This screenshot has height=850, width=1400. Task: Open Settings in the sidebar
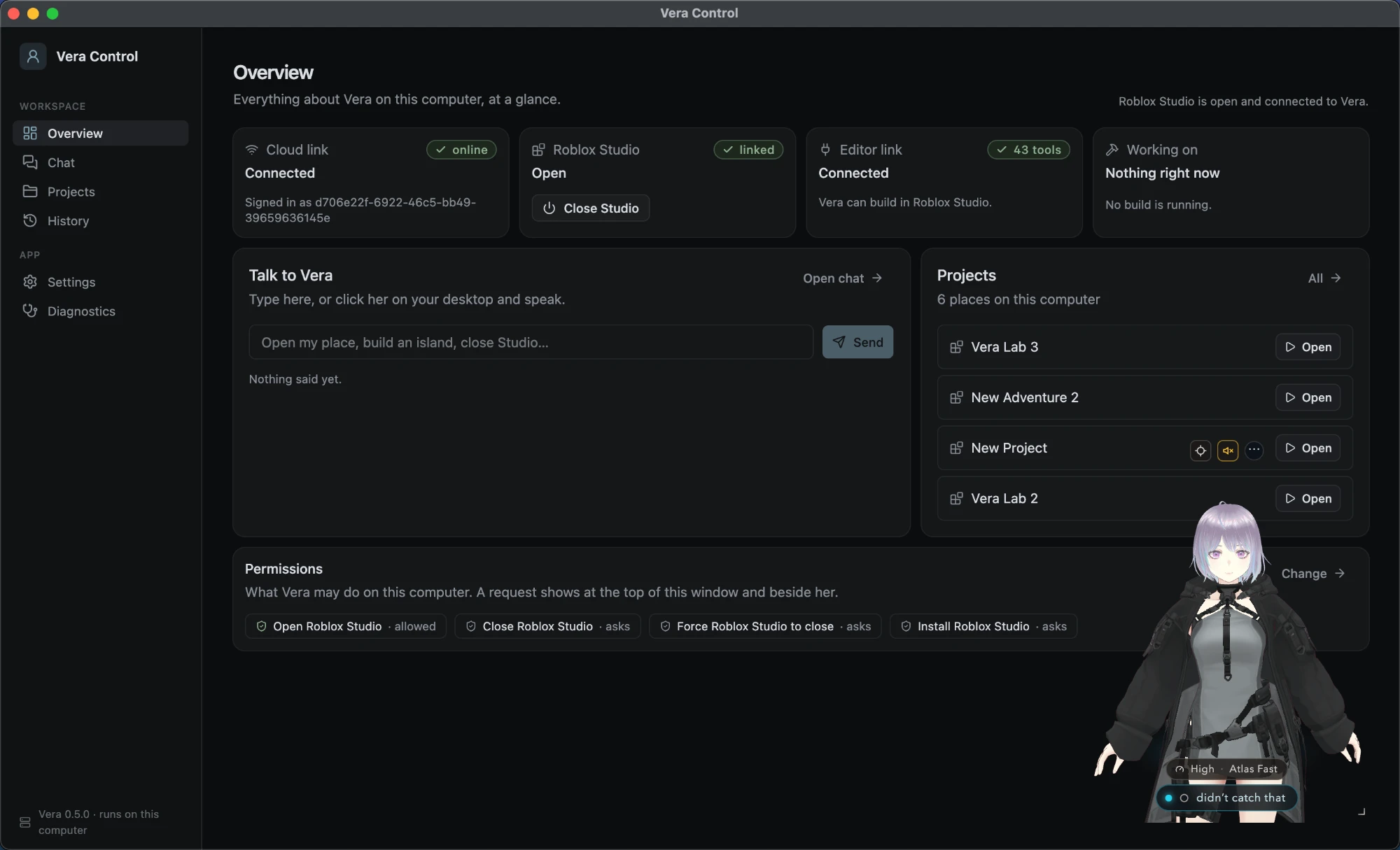[100, 282]
